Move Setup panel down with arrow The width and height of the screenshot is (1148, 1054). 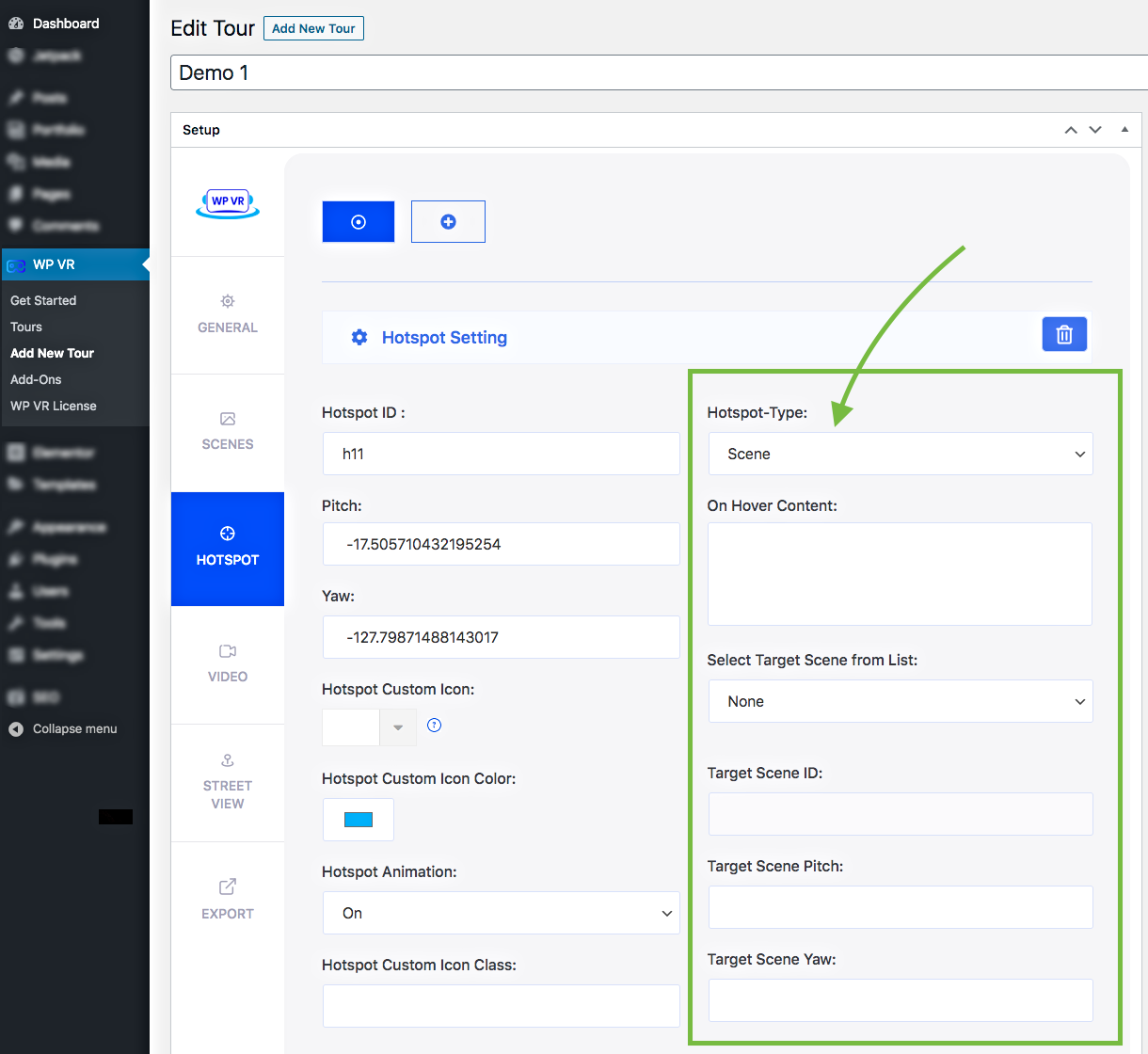(x=1095, y=130)
